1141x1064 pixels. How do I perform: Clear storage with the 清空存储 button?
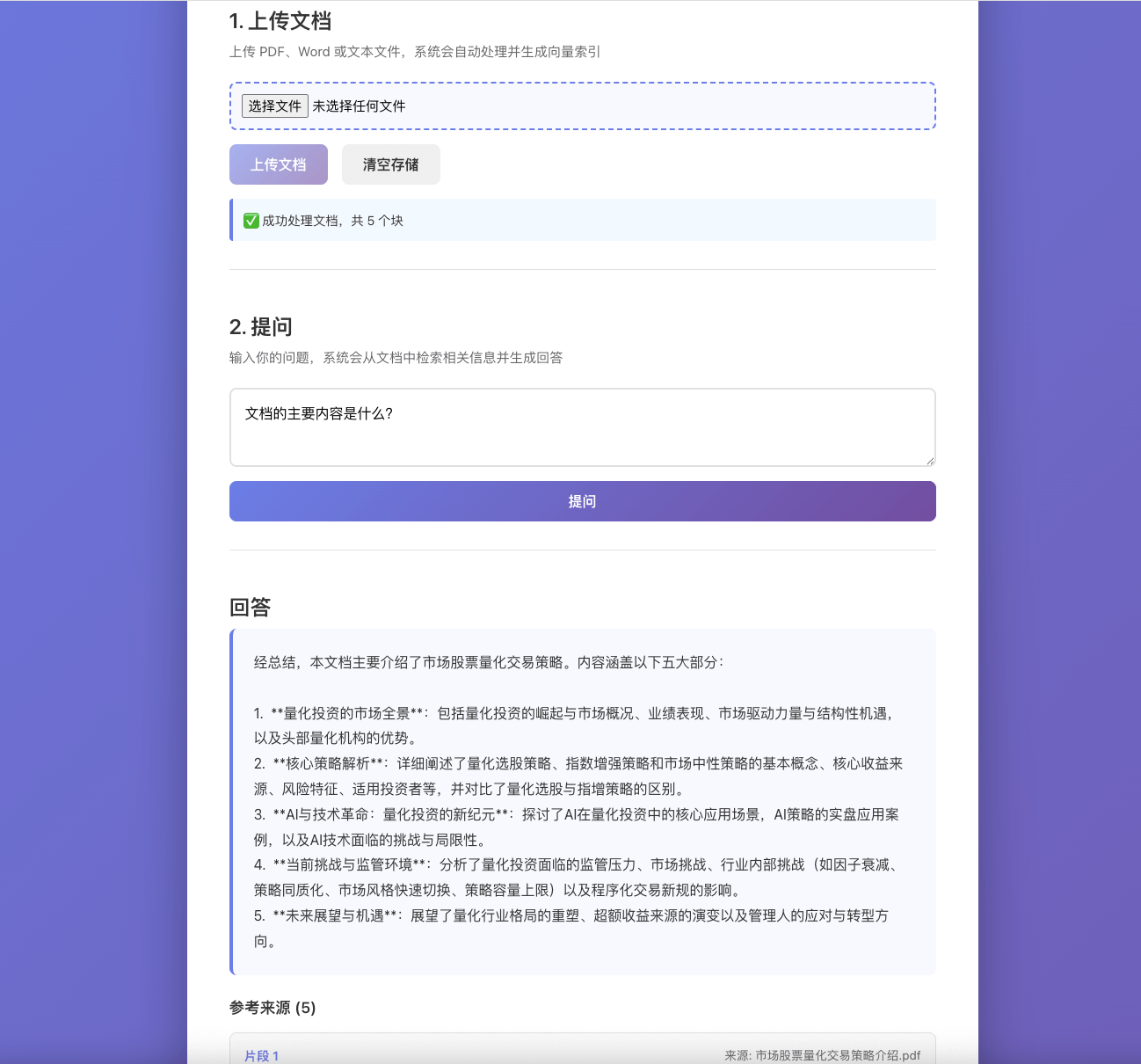point(390,164)
